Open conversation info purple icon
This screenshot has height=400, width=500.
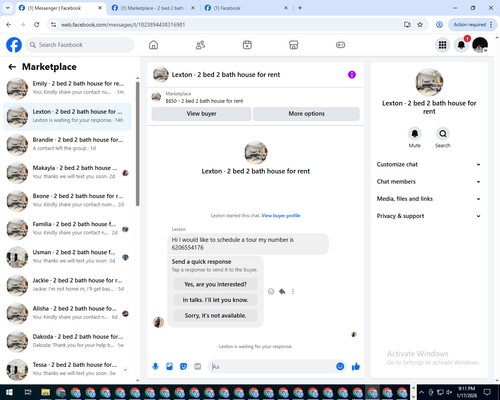pos(352,75)
